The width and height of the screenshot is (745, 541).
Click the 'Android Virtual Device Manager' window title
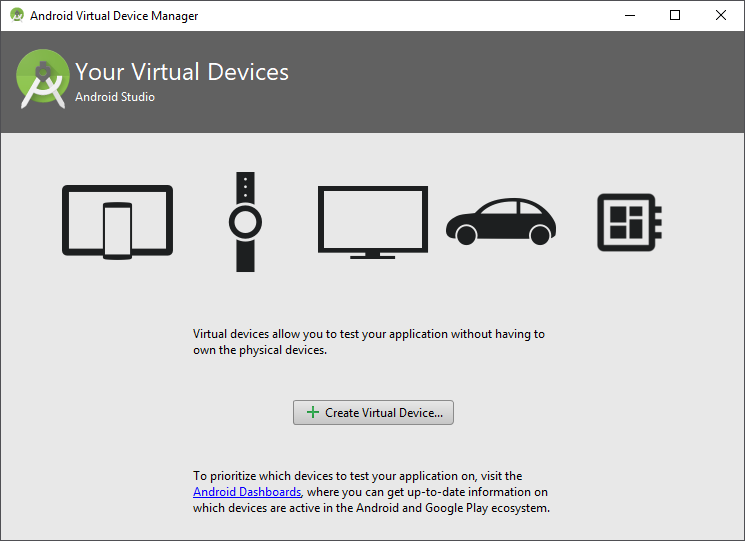[x=114, y=16]
